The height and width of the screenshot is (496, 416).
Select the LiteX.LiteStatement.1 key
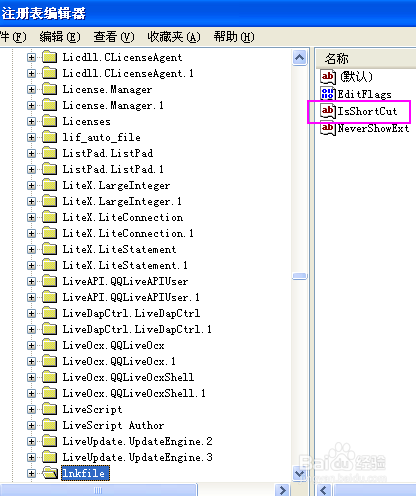click(125, 265)
